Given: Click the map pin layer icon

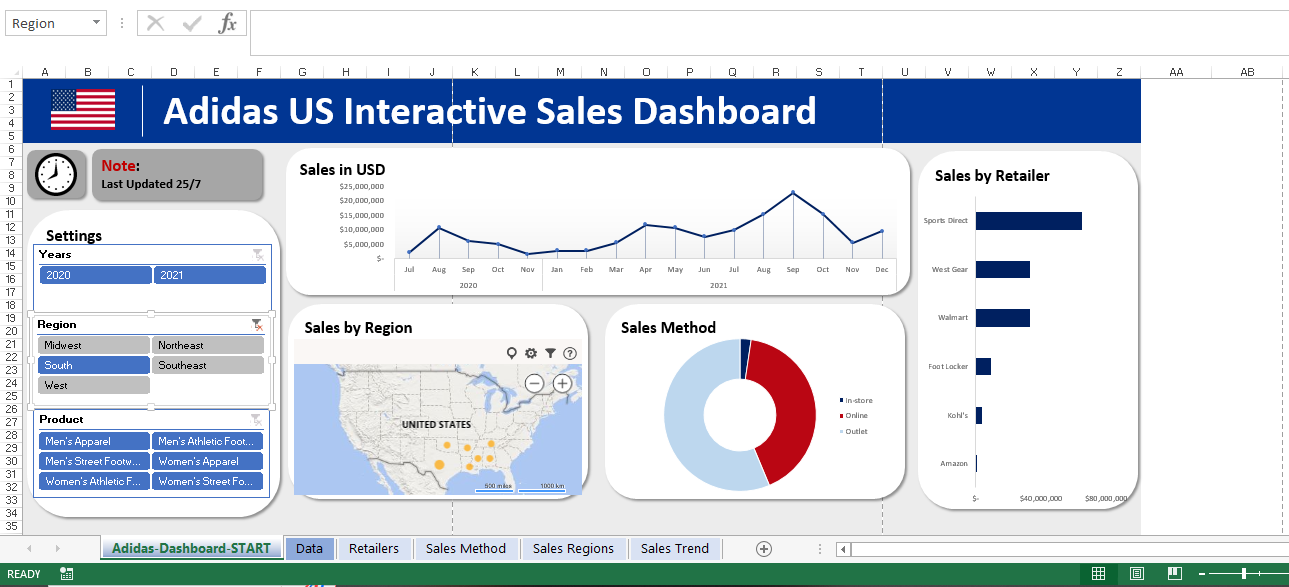Looking at the screenshot, I should (512, 353).
